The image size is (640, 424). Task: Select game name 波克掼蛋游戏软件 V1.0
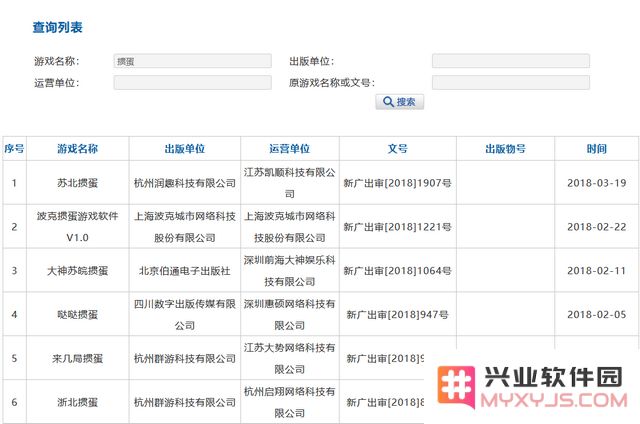(78, 226)
